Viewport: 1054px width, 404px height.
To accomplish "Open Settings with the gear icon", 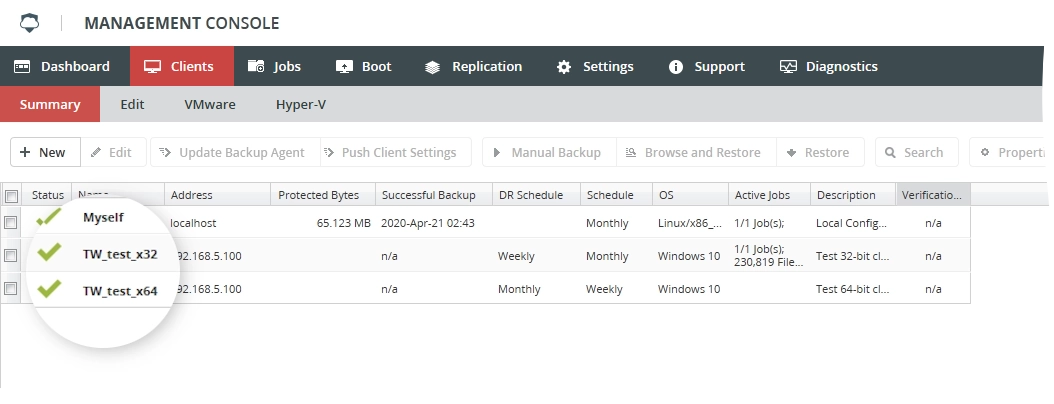I will click(x=595, y=67).
